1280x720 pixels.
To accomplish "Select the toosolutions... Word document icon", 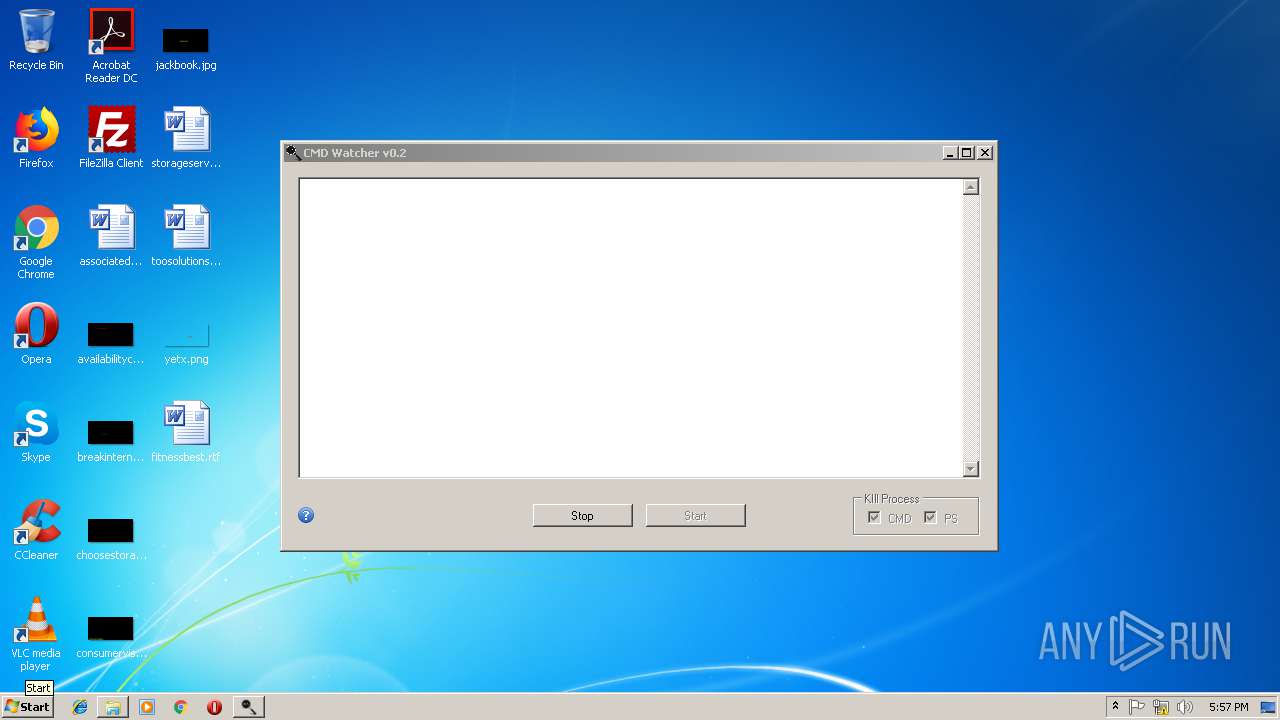I will click(x=186, y=237).
